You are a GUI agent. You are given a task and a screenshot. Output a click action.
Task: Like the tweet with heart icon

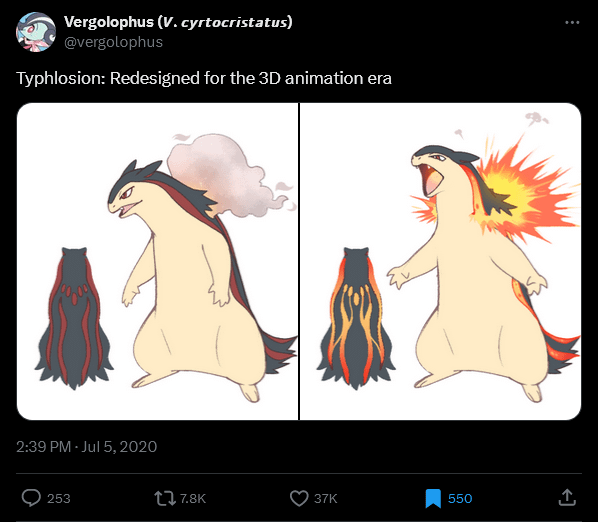[x=299, y=498]
